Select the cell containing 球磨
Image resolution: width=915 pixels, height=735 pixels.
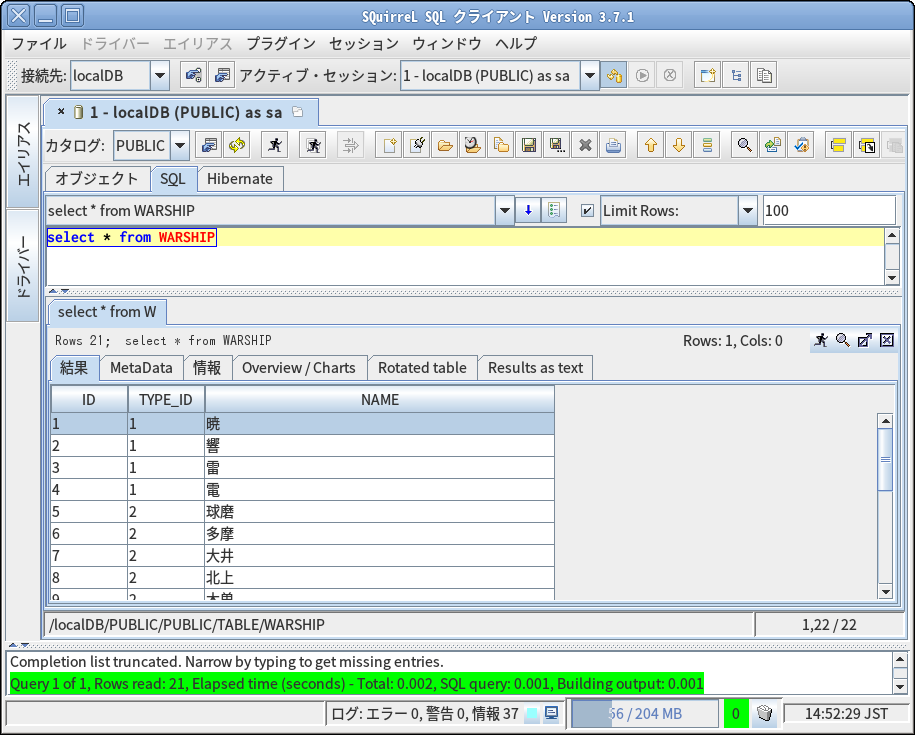point(379,512)
